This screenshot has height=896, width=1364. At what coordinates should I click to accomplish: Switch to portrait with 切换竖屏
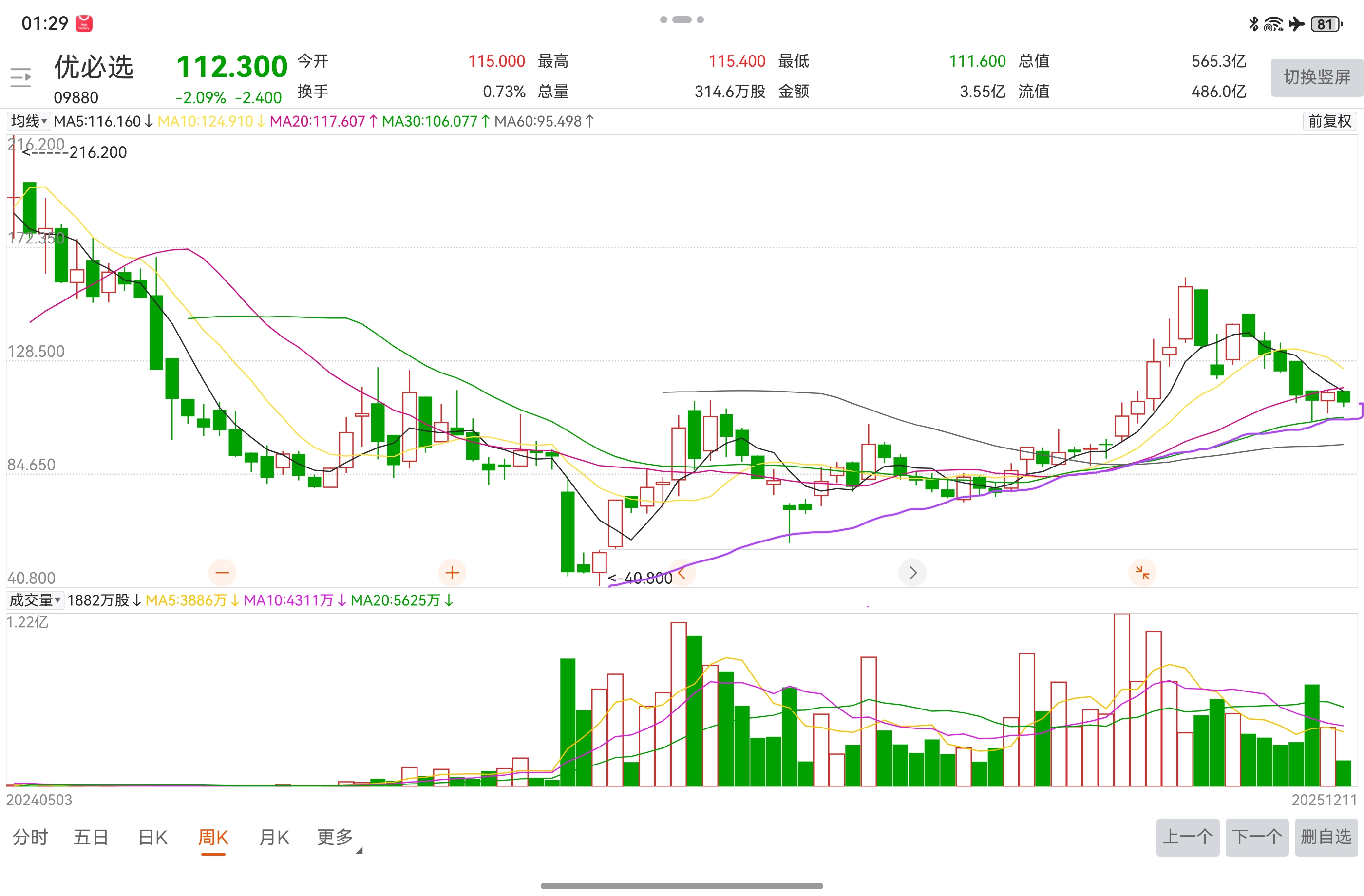point(1316,77)
